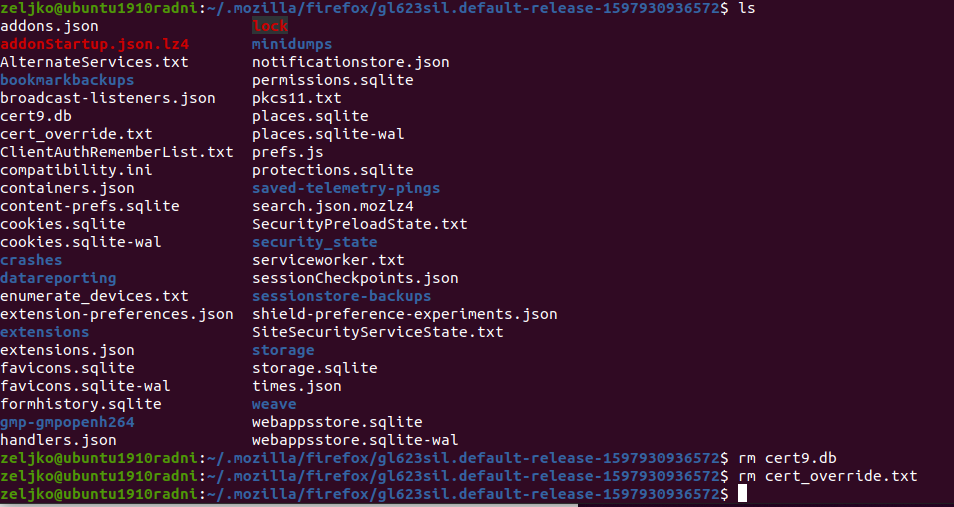This screenshot has width=954, height=507.
Task: Click the gmp-gmpopenh264 directory entry
Action: click(67, 422)
